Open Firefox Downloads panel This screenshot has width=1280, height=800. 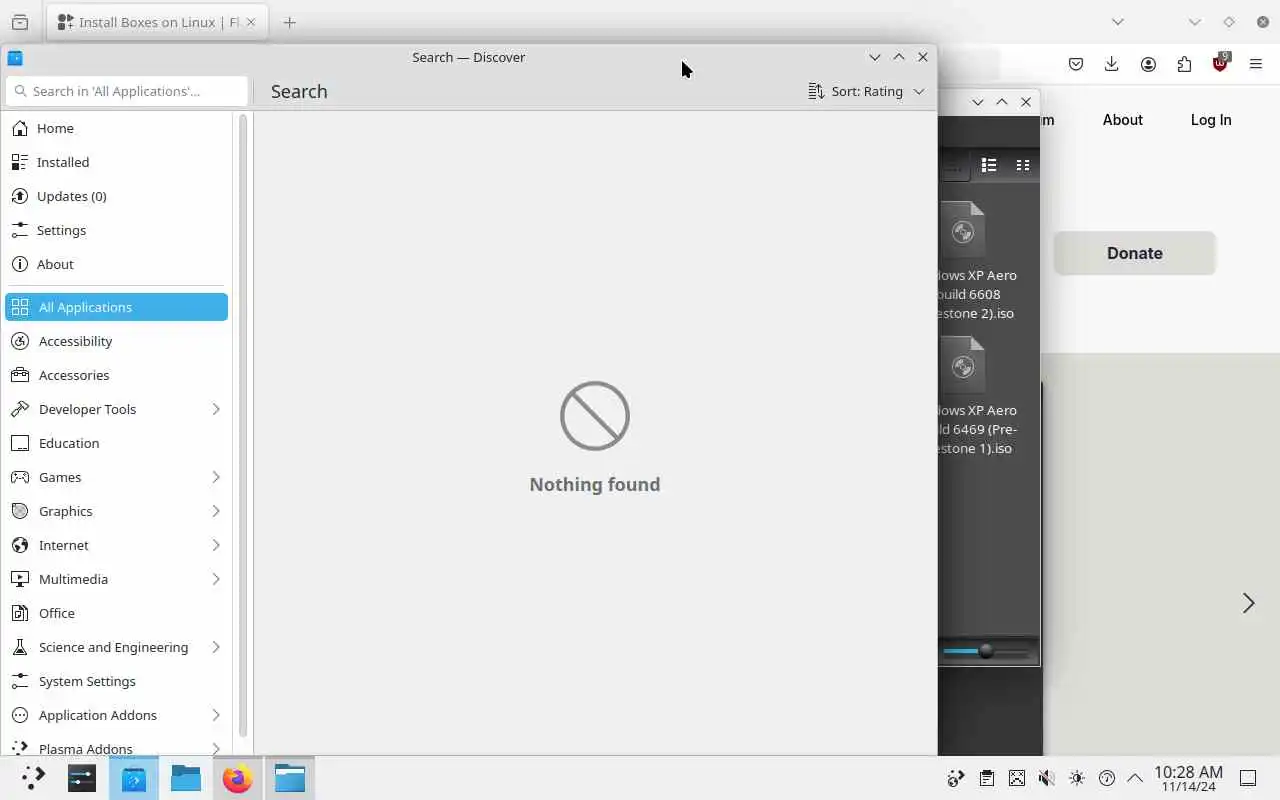click(1111, 64)
